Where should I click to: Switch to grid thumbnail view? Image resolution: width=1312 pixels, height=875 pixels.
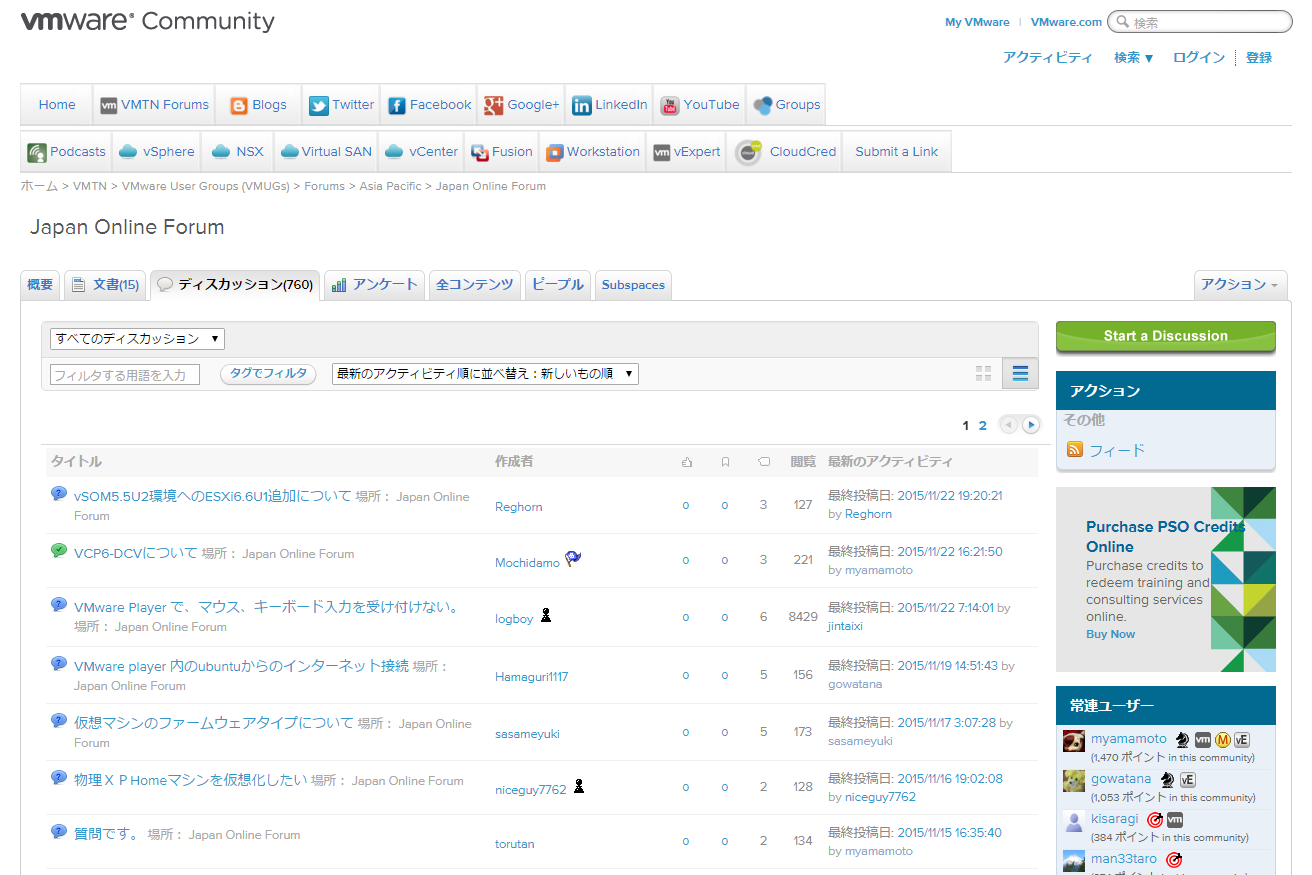click(x=983, y=373)
